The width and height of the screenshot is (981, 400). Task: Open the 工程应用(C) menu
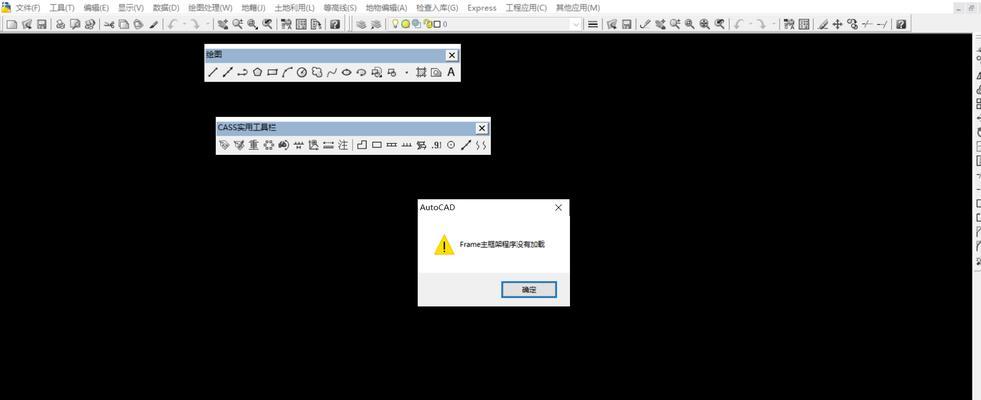coord(526,8)
